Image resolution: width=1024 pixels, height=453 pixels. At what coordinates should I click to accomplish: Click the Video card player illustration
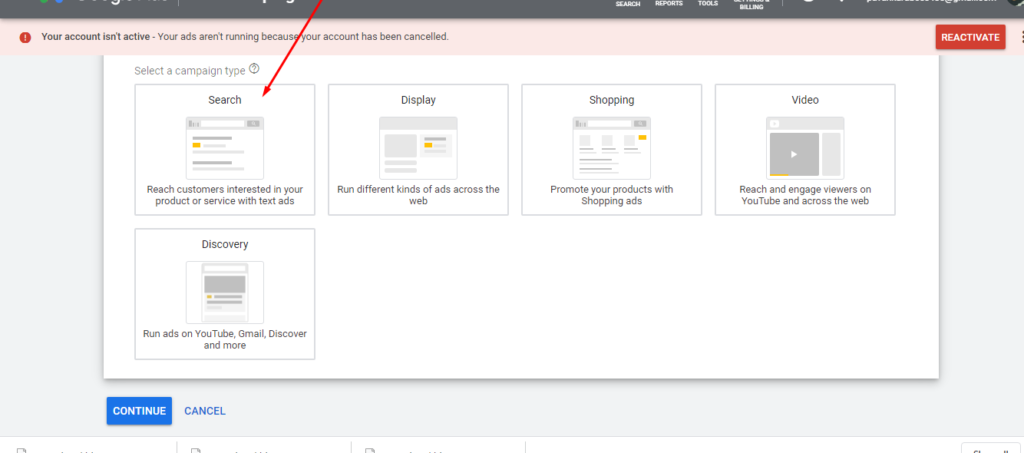click(x=805, y=148)
